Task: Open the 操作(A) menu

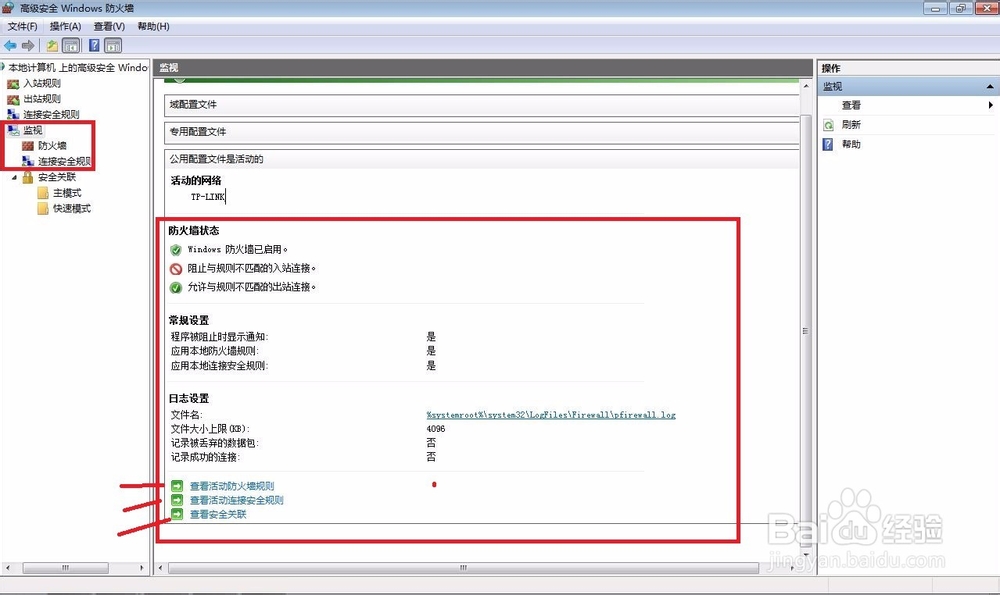Action: point(66,26)
